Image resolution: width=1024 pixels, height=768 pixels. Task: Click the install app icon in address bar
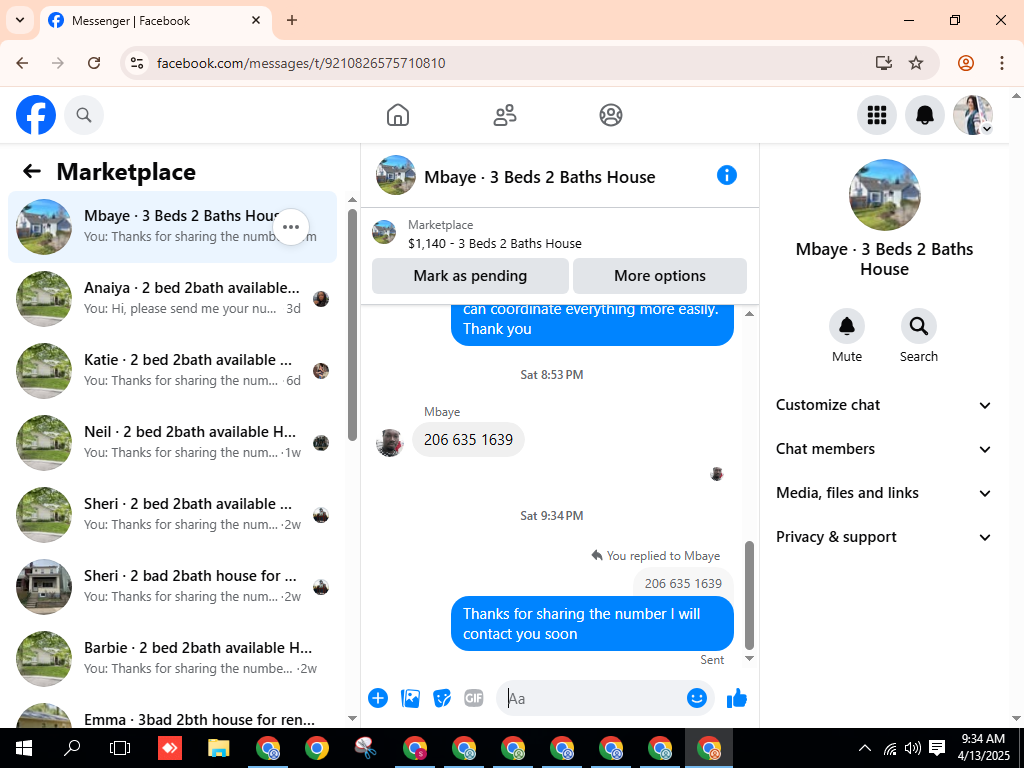point(884,63)
